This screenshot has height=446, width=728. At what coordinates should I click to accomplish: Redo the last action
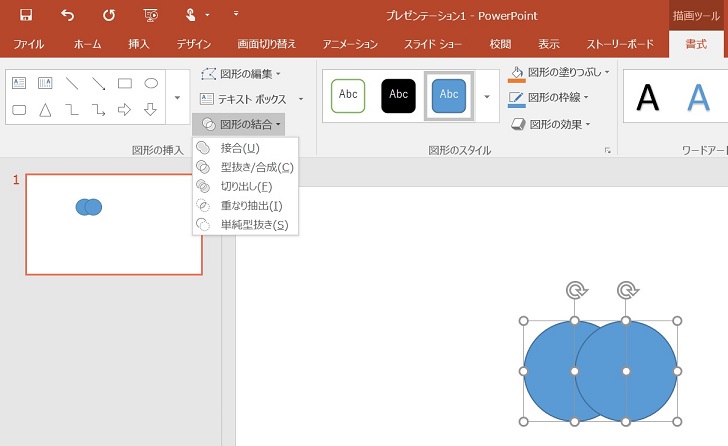(109, 15)
